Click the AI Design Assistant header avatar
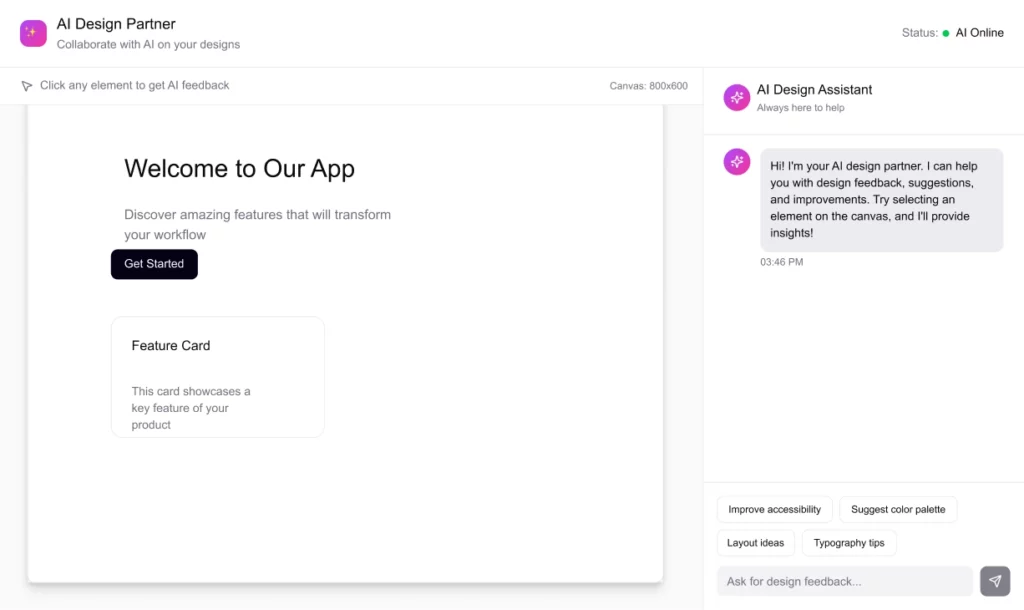Image resolution: width=1024 pixels, height=610 pixels. 737,97
